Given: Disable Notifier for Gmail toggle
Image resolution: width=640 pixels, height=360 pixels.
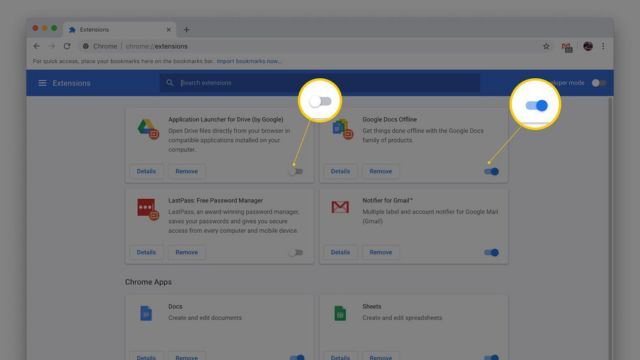Looking at the screenshot, I should tap(491, 253).
